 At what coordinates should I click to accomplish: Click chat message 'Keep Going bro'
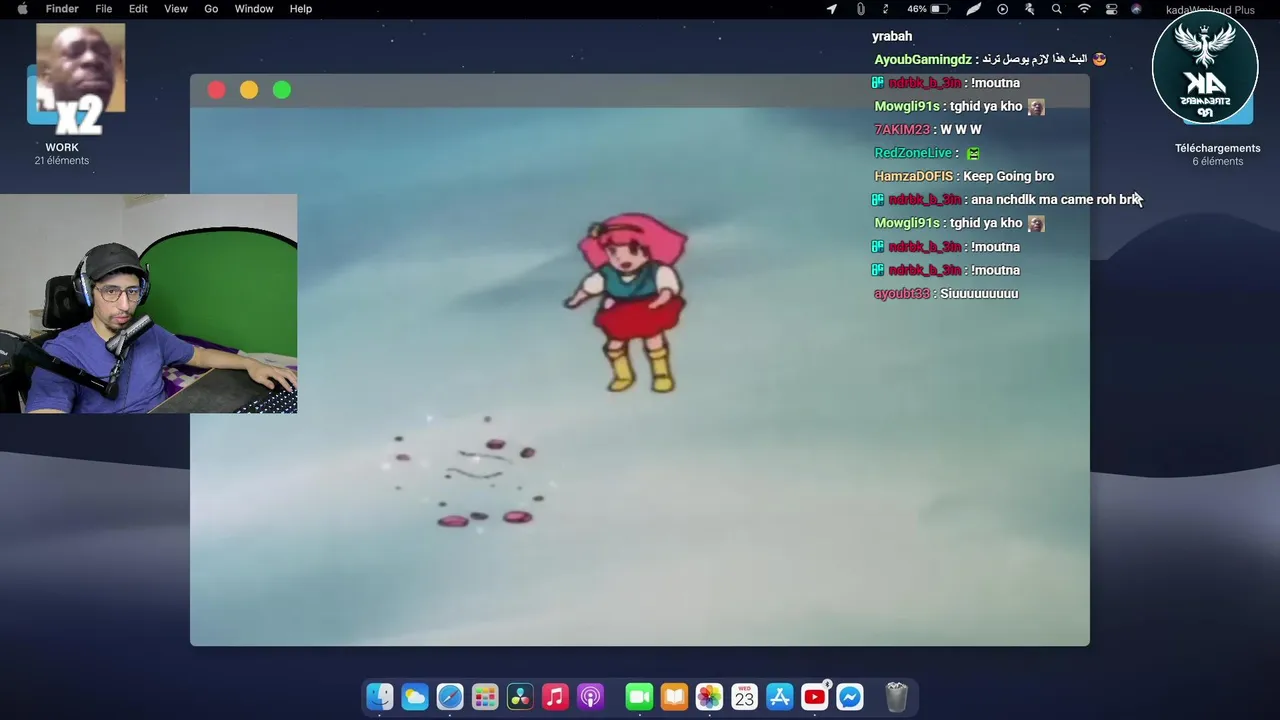1008,176
